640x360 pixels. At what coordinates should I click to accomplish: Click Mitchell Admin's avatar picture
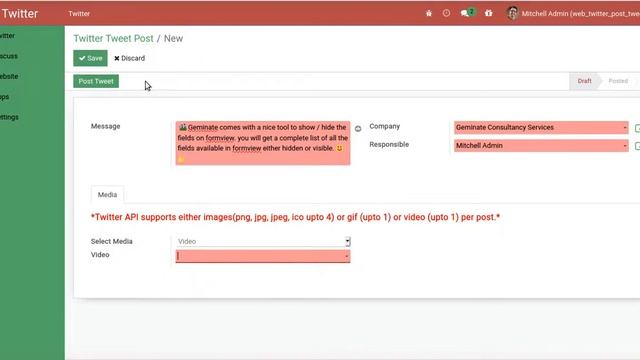(512, 13)
